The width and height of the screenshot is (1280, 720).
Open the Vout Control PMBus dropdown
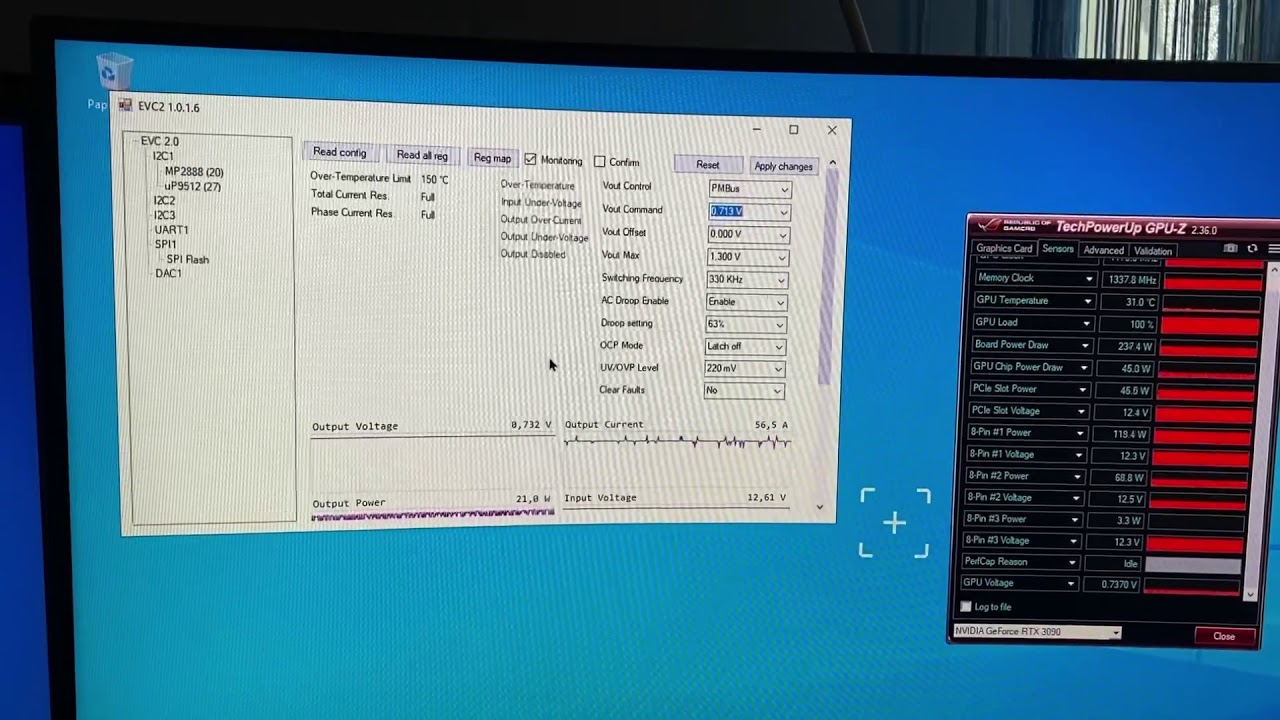749,188
